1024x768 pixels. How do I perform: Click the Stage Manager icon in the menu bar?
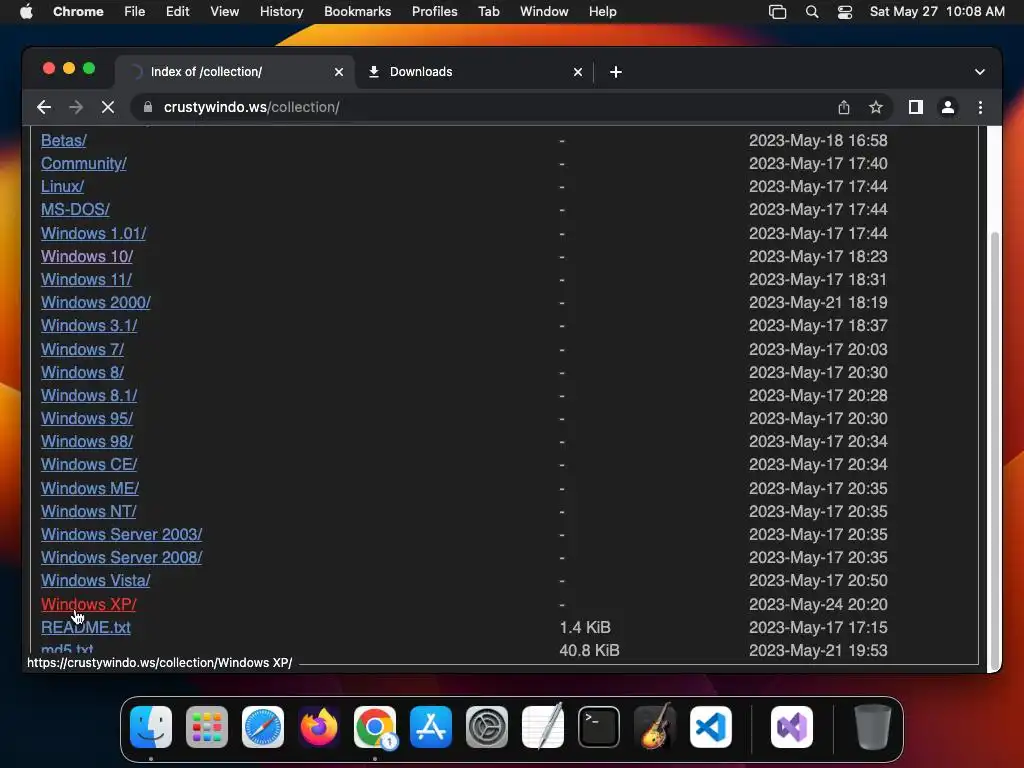(x=777, y=12)
